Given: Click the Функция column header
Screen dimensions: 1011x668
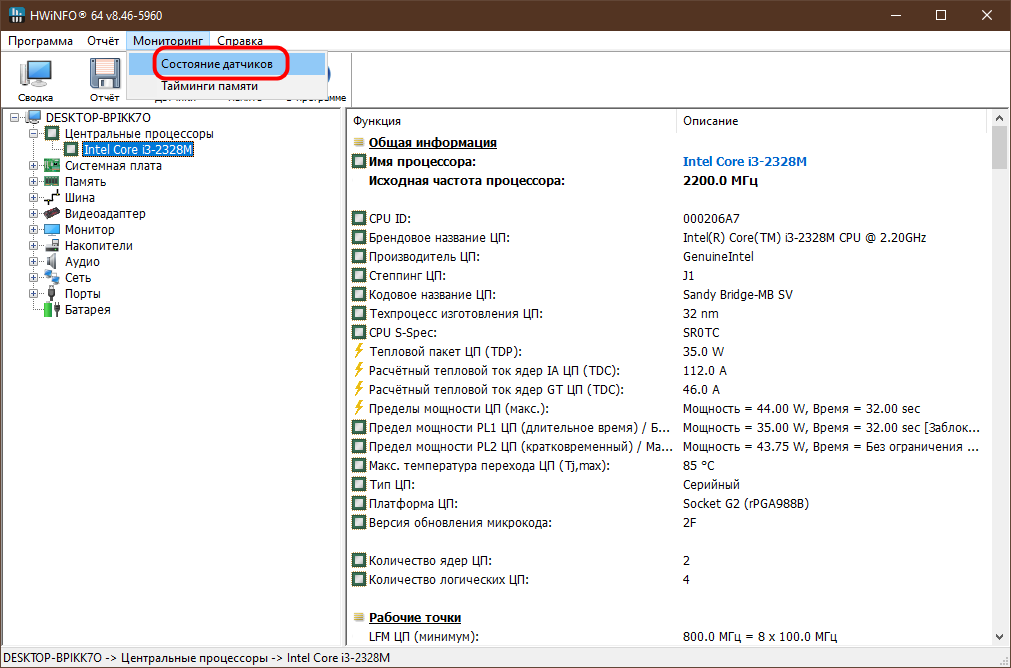Looking at the screenshot, I should pyautogui.click(x=512, y=121).
